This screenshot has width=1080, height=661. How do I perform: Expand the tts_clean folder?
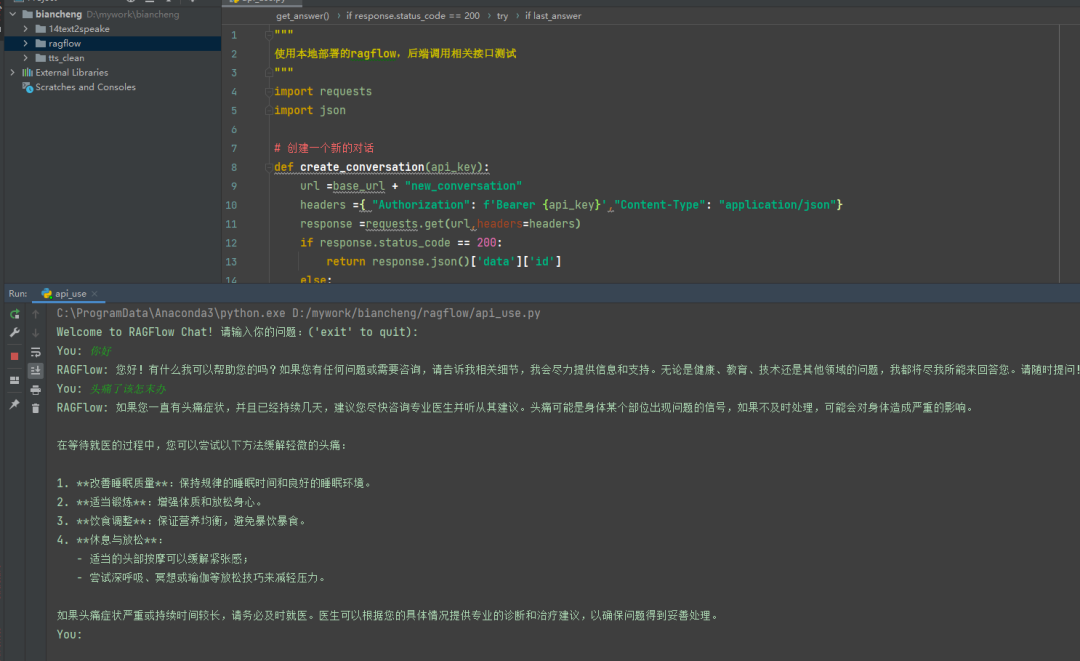25,58
